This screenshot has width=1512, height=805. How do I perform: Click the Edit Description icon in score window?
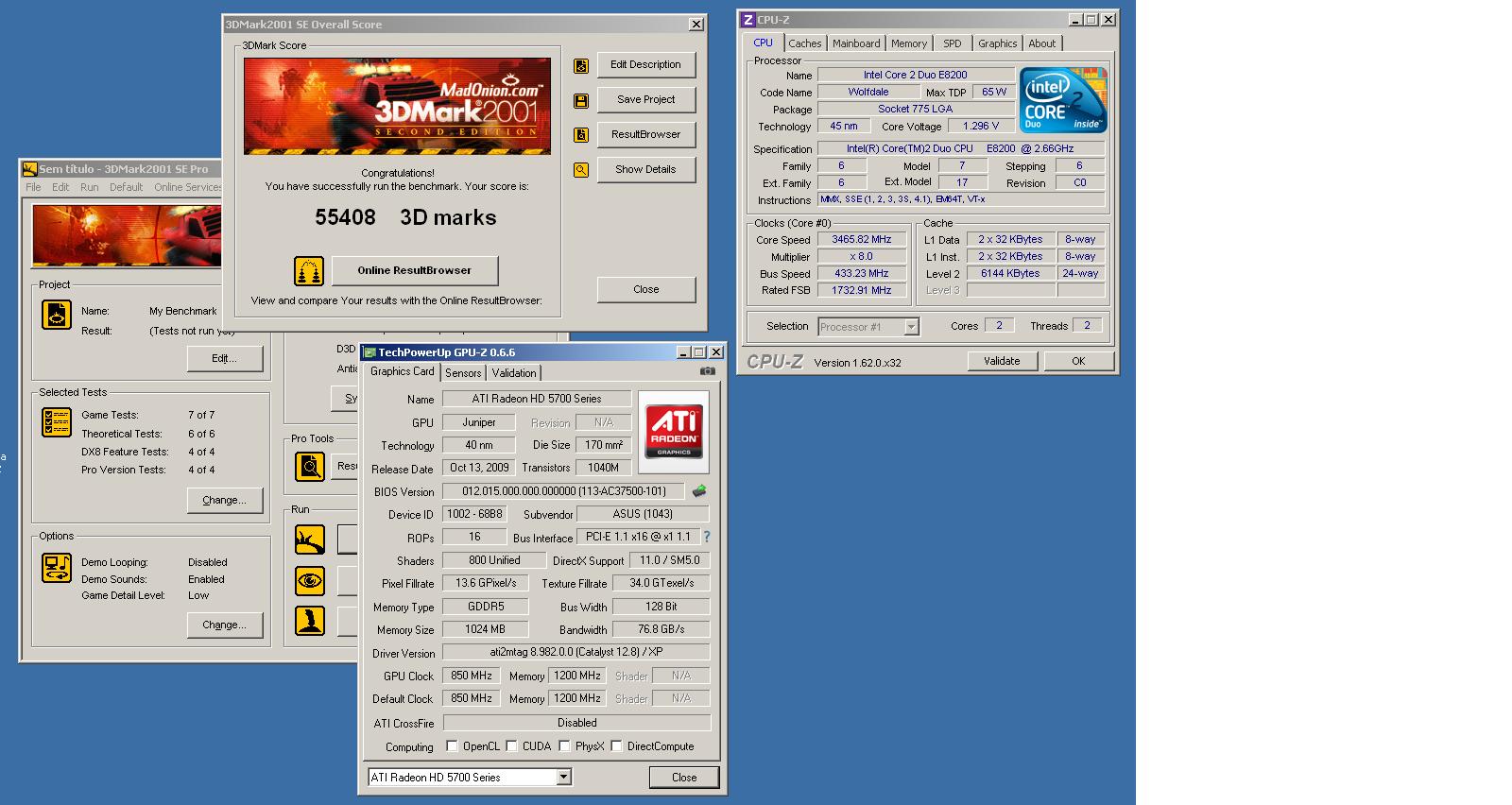pos(581,65)
